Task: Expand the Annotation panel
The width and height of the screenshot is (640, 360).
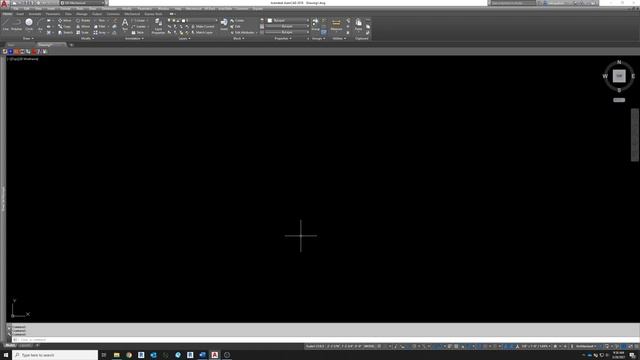Action: pos(134,38)
